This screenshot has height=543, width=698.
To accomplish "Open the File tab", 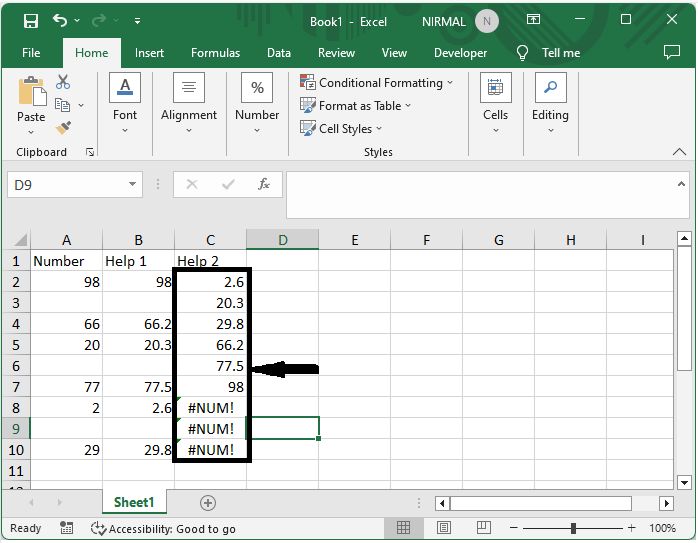I will point(31,53).
